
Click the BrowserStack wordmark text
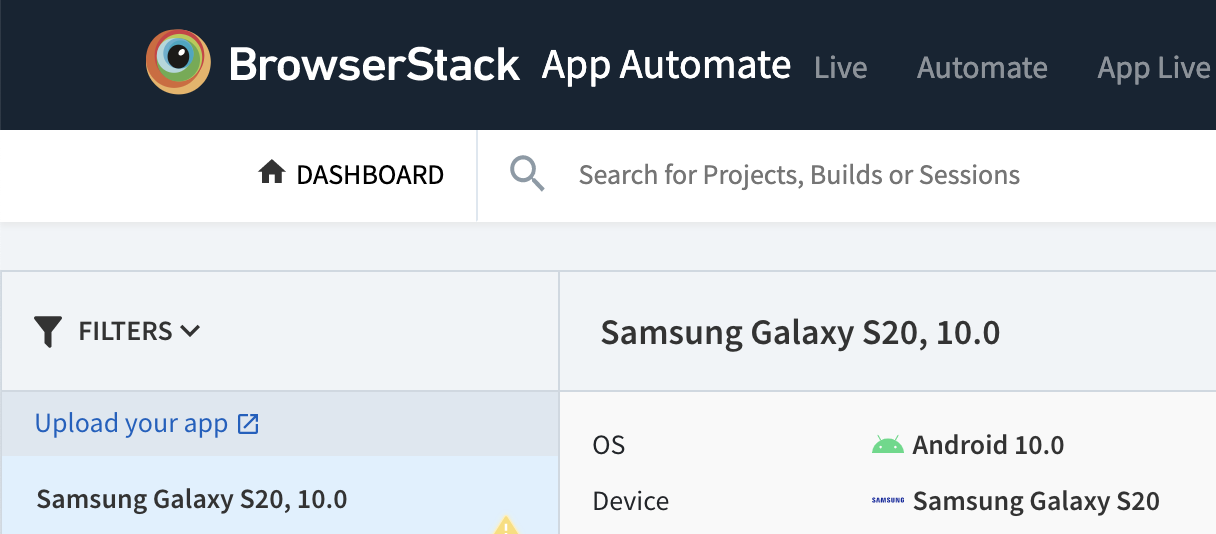374,65
